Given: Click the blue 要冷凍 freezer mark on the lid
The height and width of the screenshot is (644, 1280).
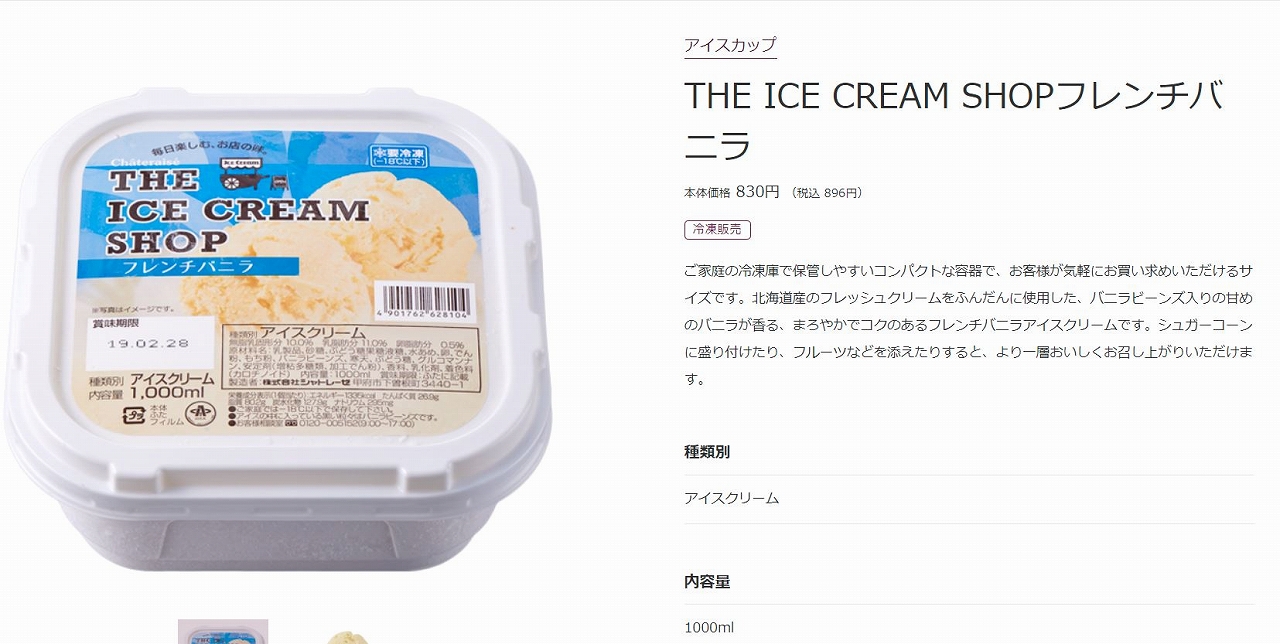Looking at the screenshot, I should tap(398, 154).
